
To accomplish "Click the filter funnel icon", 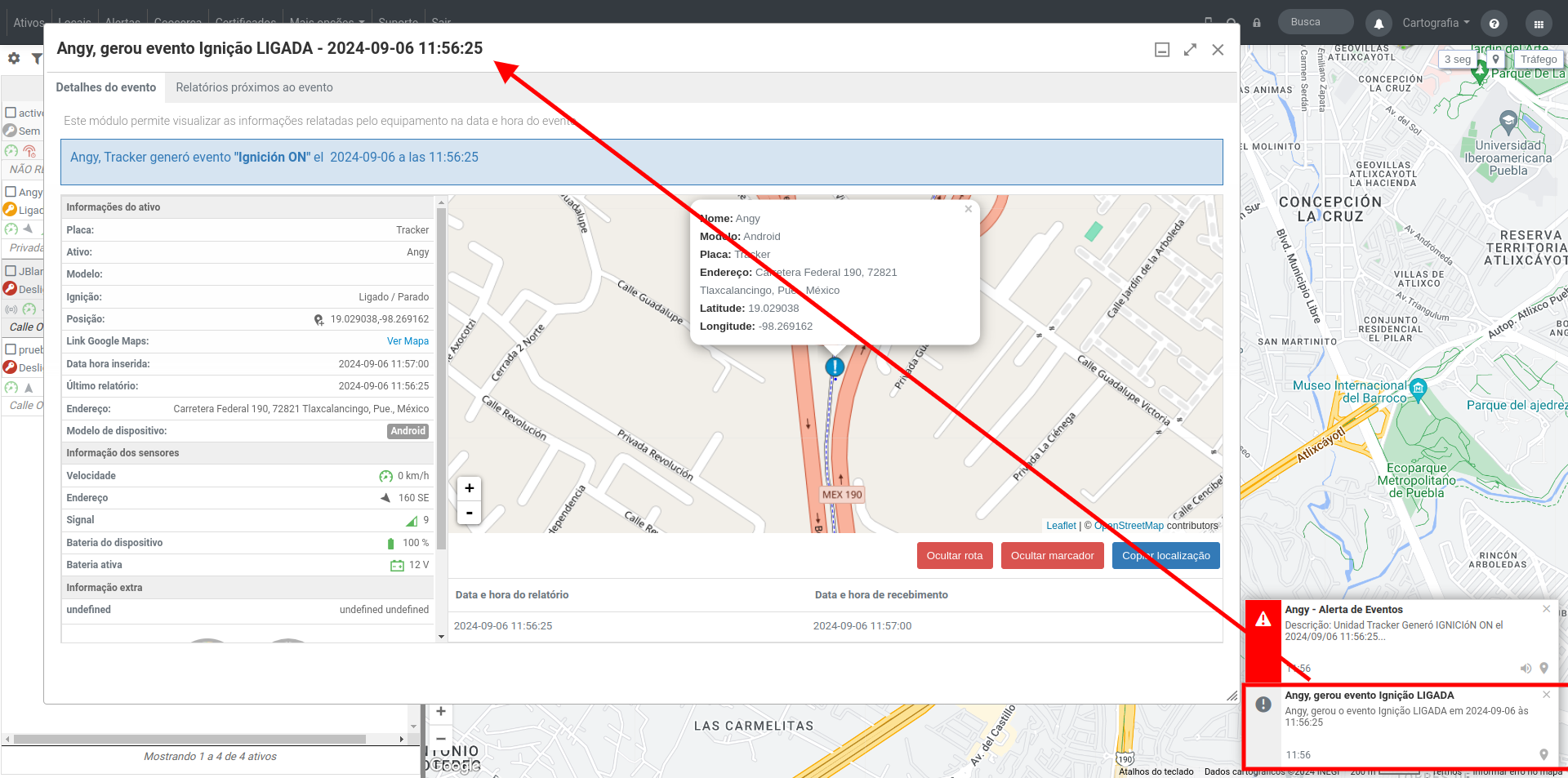I will [37, 59].
